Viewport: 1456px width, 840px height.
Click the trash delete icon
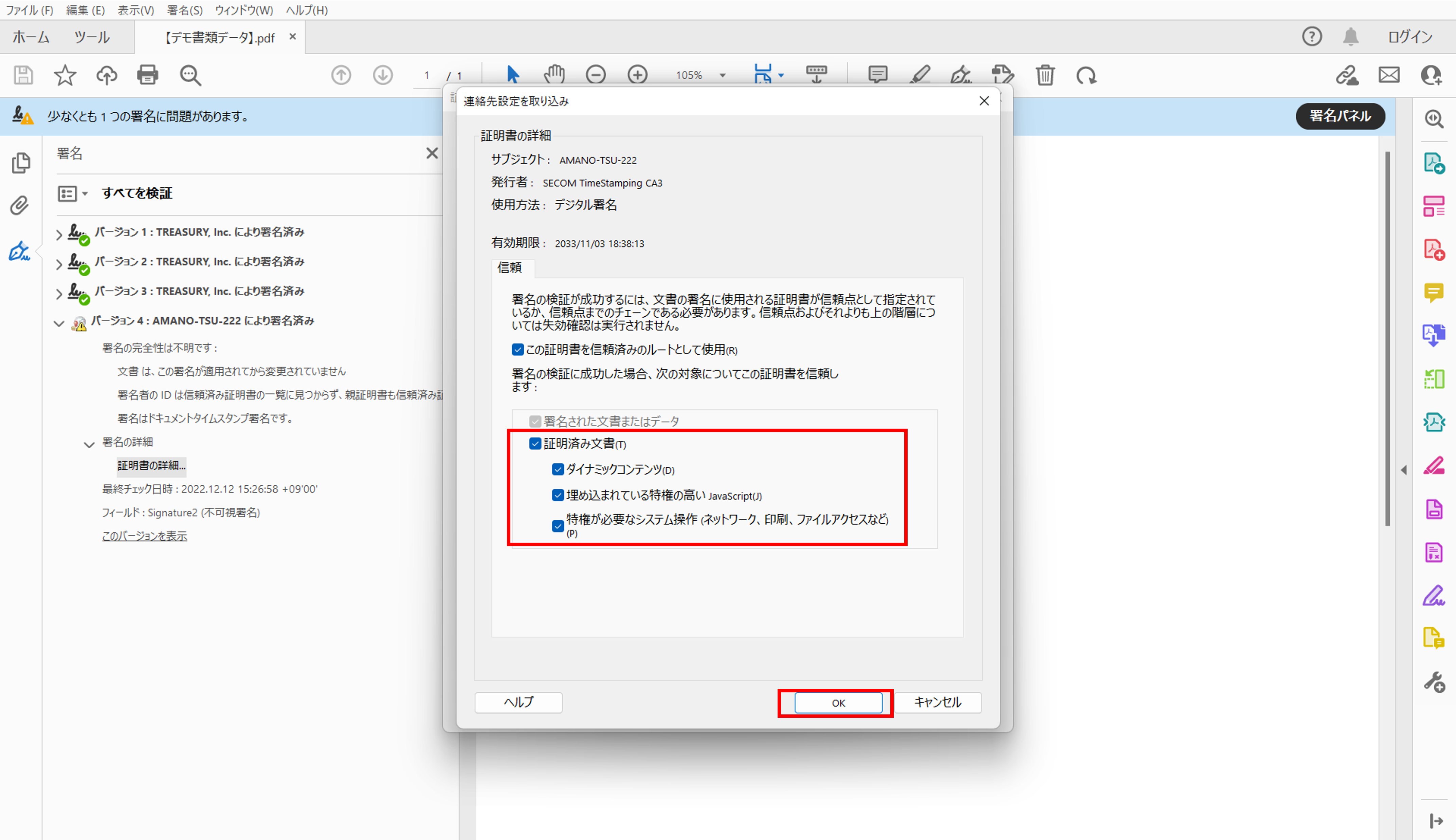tap(1044, 75)
